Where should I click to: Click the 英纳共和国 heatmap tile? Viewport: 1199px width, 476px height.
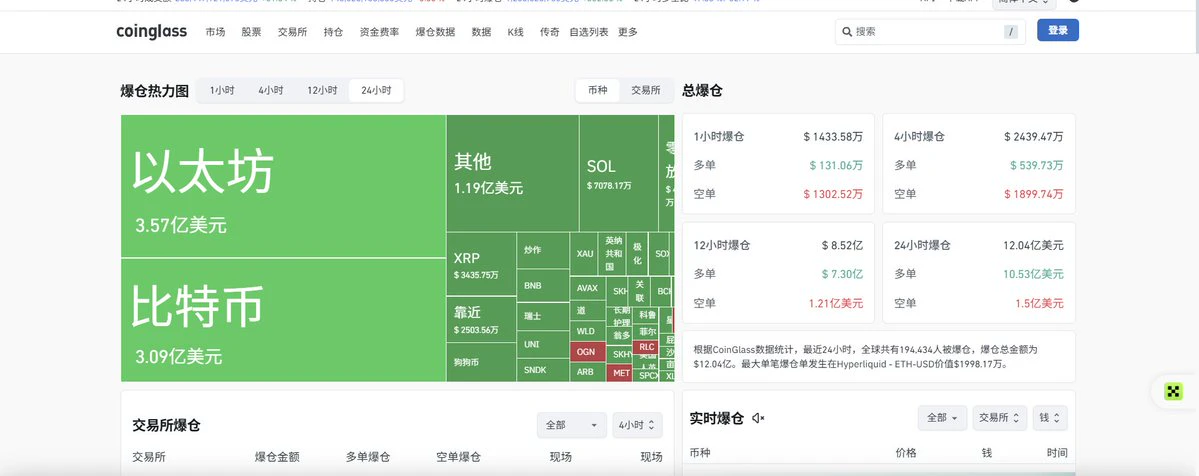coord(613,253)
